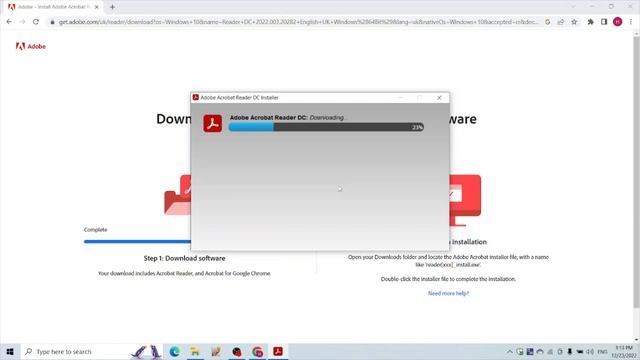Switch to Adobe installer taskbar icon
Image resolution: width=640 pixels, height=360 pixels.
tap(278, 351)
